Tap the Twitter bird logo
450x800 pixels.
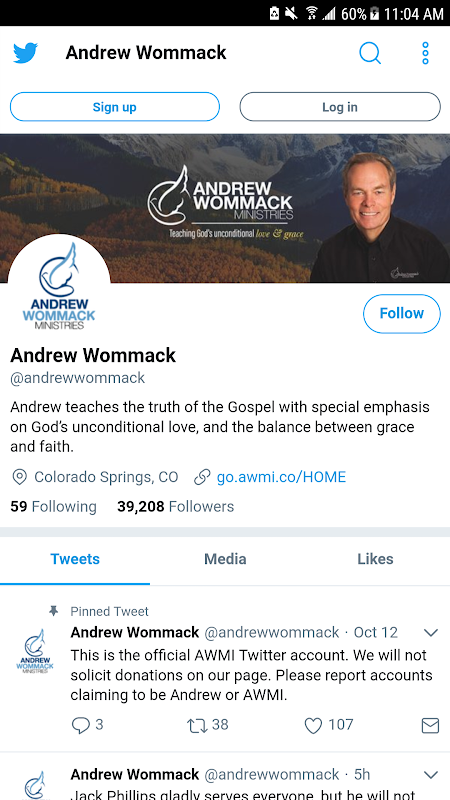click(26, 53)
